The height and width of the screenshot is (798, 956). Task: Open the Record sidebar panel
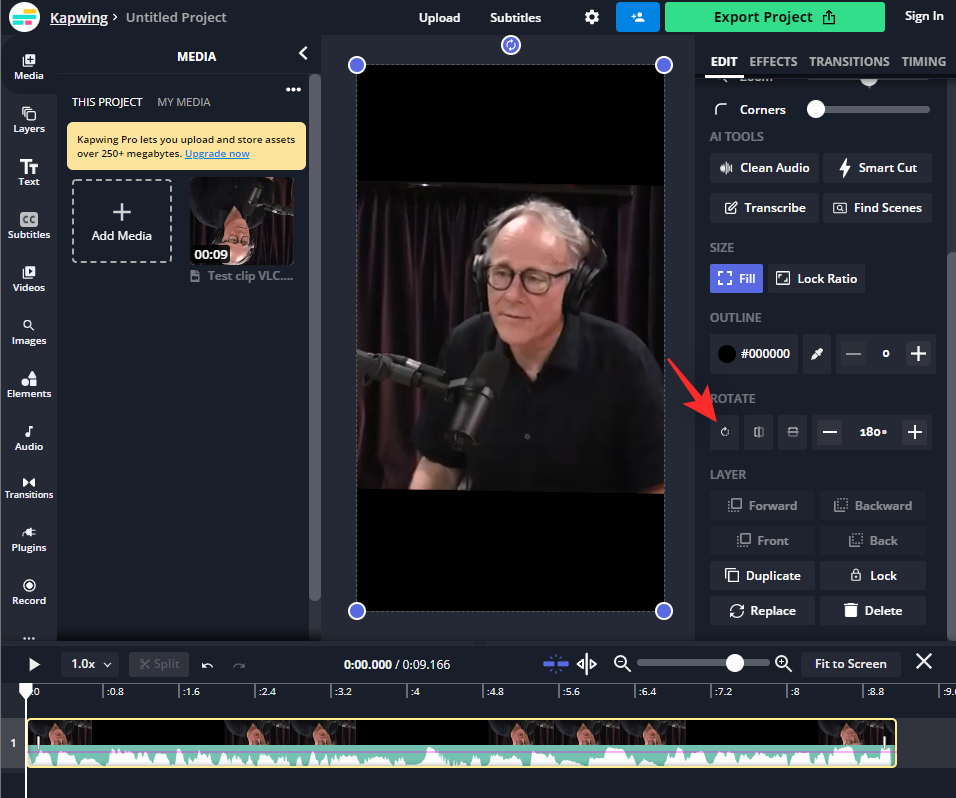29,592
